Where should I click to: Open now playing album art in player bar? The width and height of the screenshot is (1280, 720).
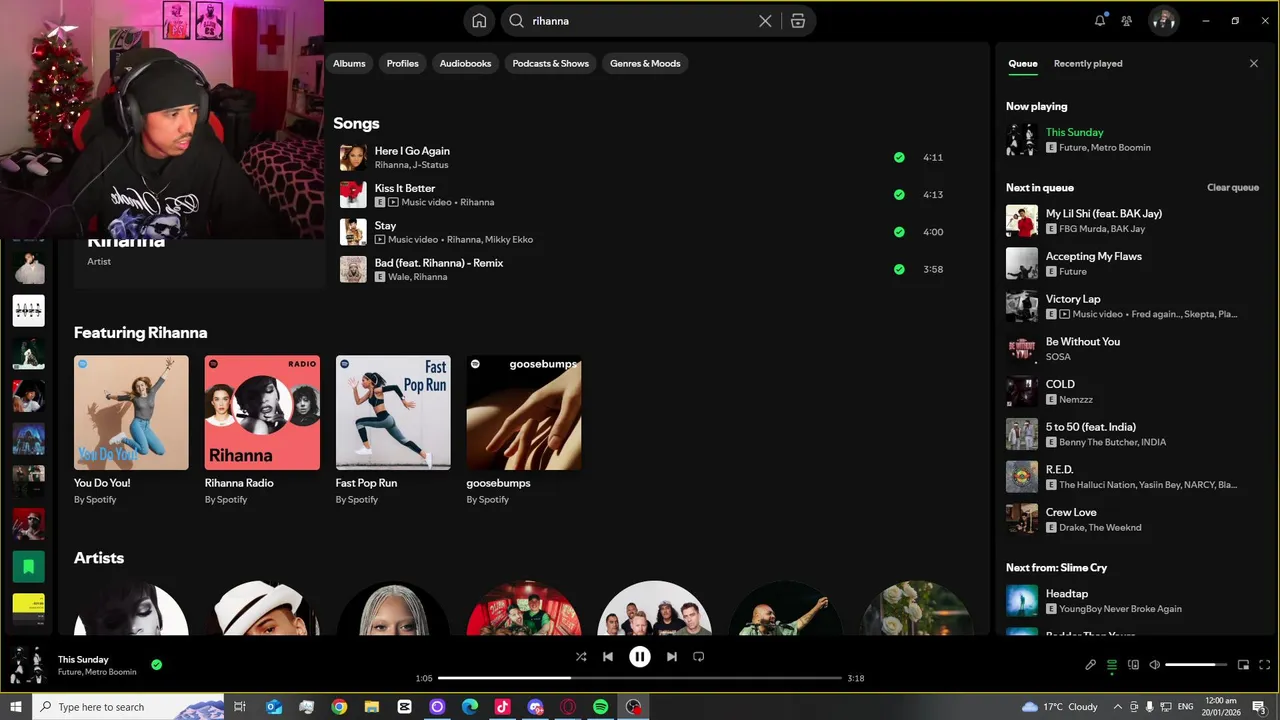(27, 665)
